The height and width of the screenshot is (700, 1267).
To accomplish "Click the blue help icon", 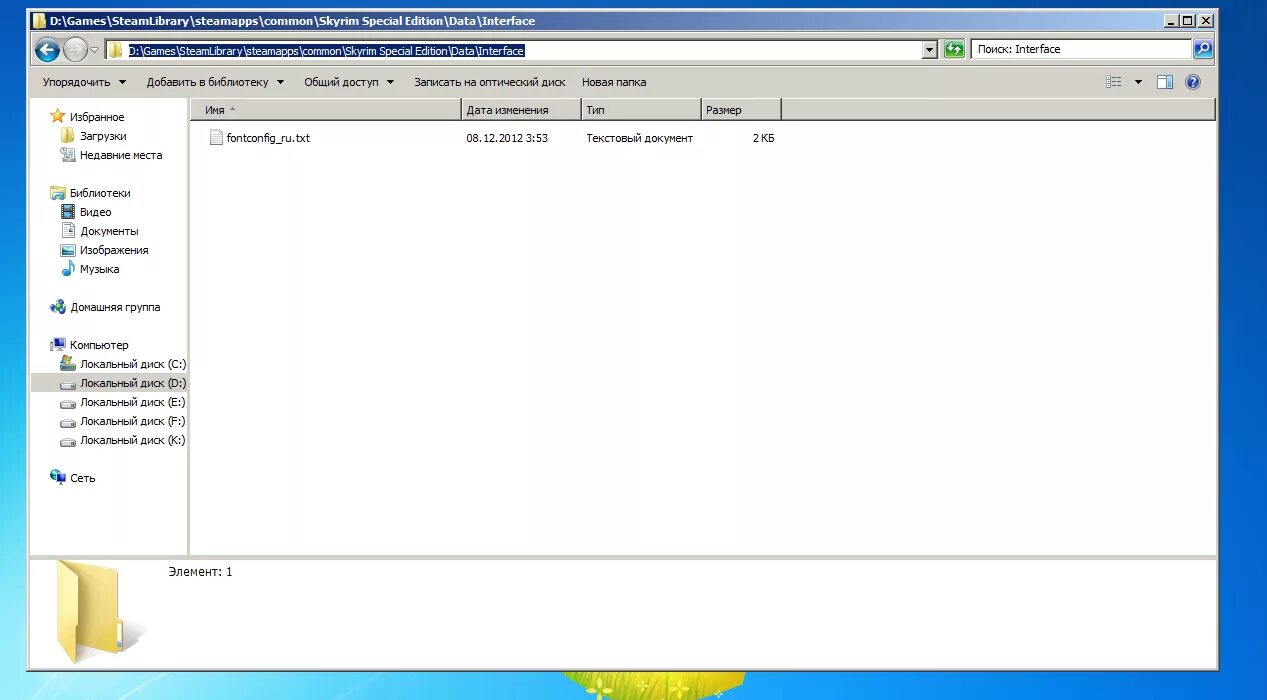I will click(x=1193, y=82).
